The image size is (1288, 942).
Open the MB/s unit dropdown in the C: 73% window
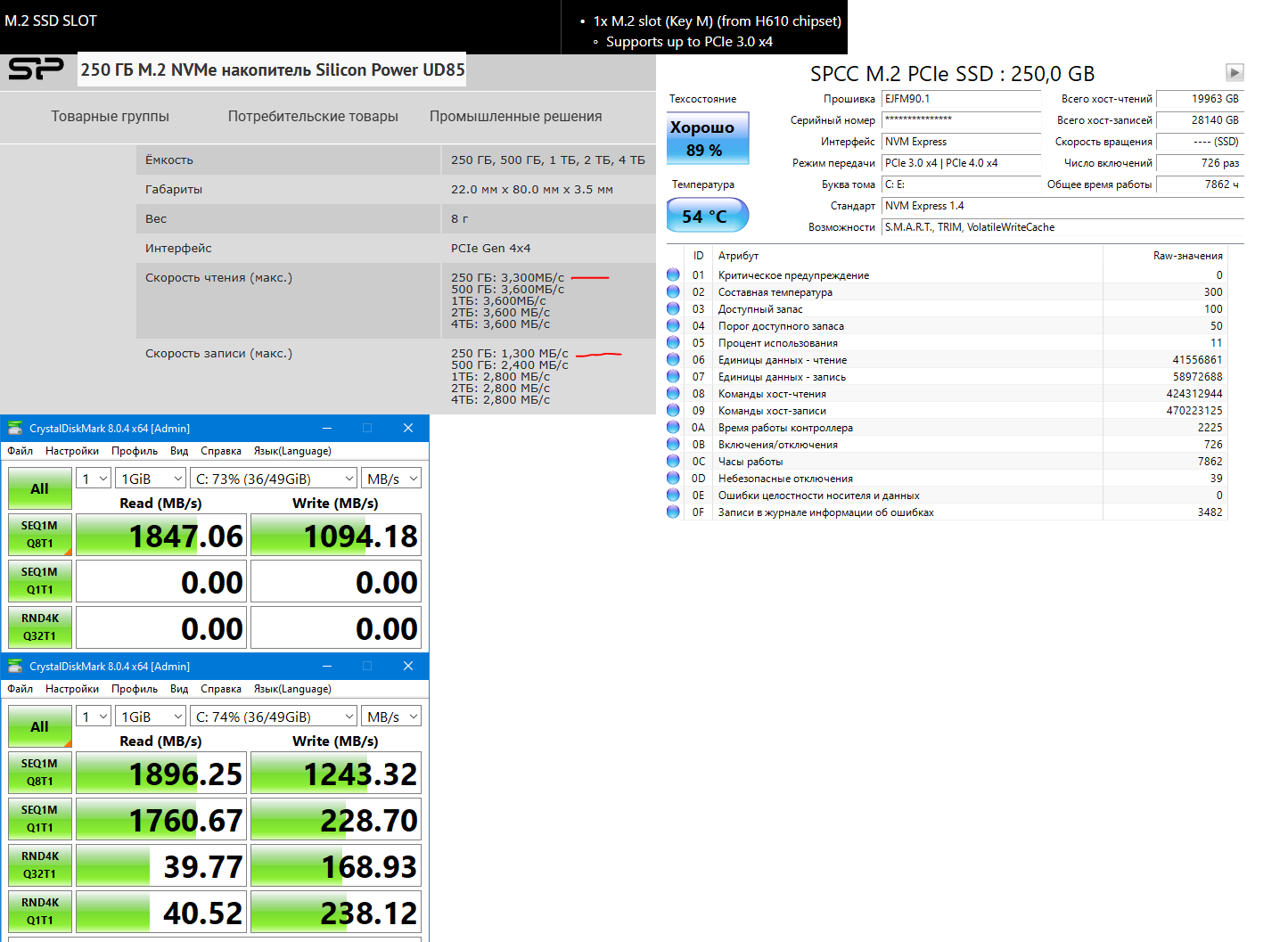click(x=391, y=479)
